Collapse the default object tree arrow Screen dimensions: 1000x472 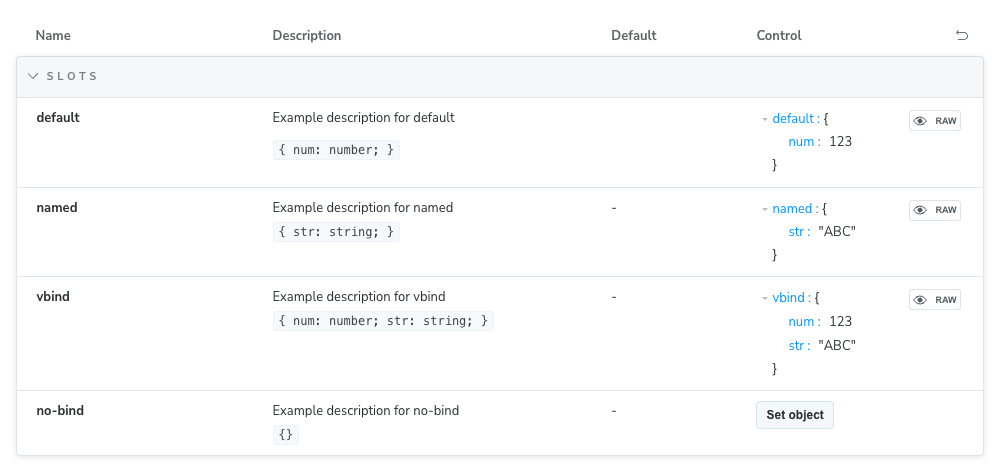(765, 119)
